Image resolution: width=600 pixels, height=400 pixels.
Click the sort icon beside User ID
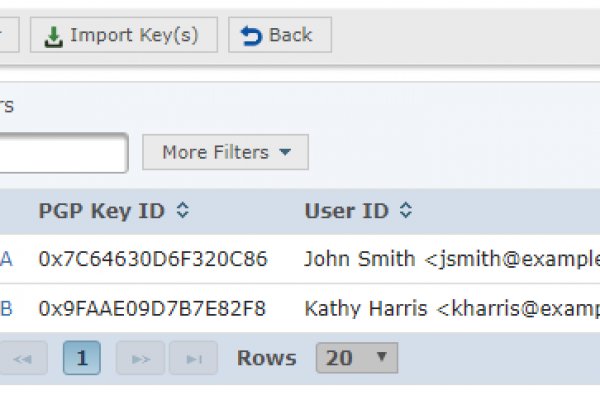coord(406,211)
